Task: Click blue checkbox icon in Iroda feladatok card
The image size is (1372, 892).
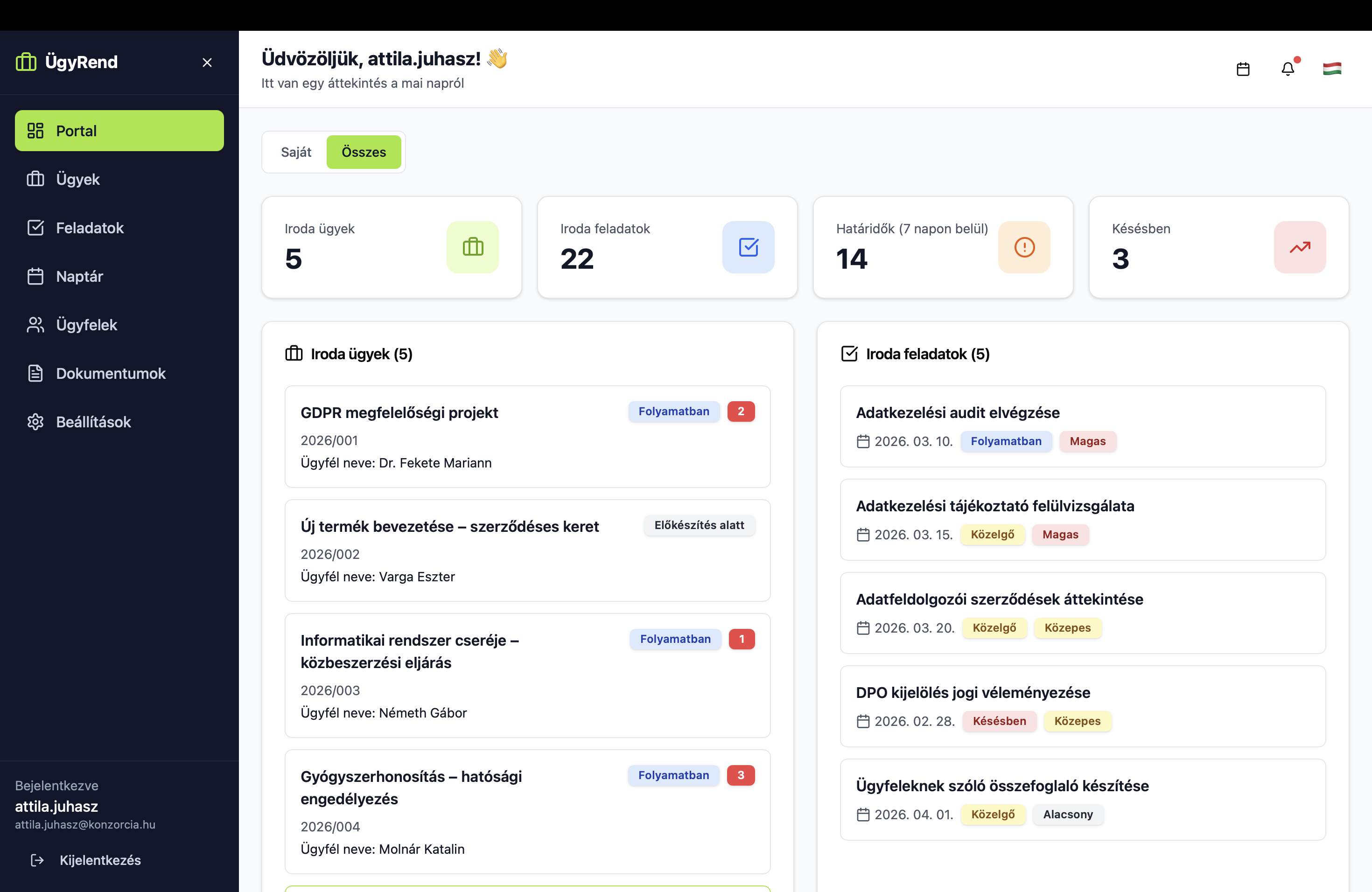Action: [748, 247]
